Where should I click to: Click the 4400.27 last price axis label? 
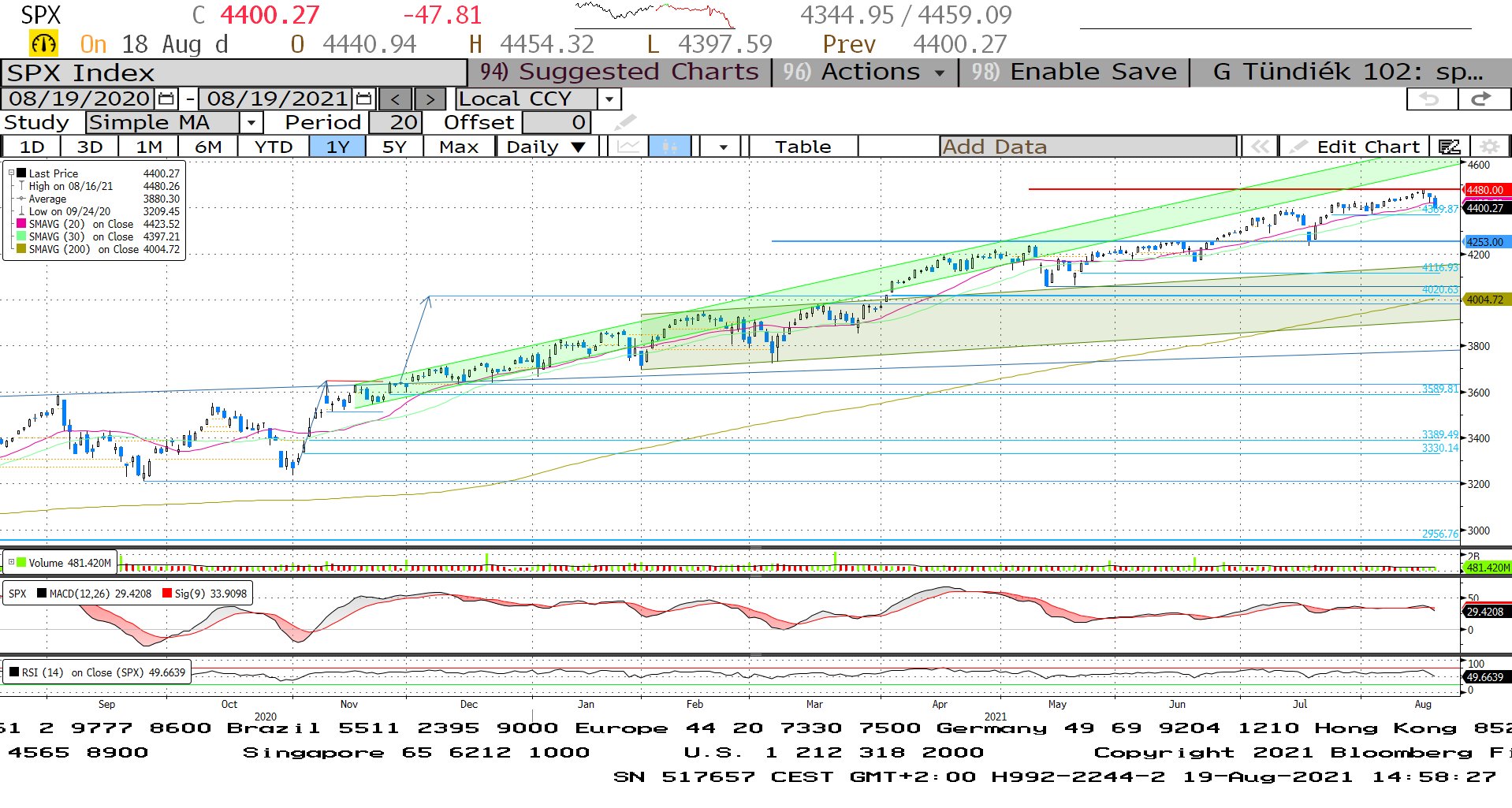pos(1486,208)
